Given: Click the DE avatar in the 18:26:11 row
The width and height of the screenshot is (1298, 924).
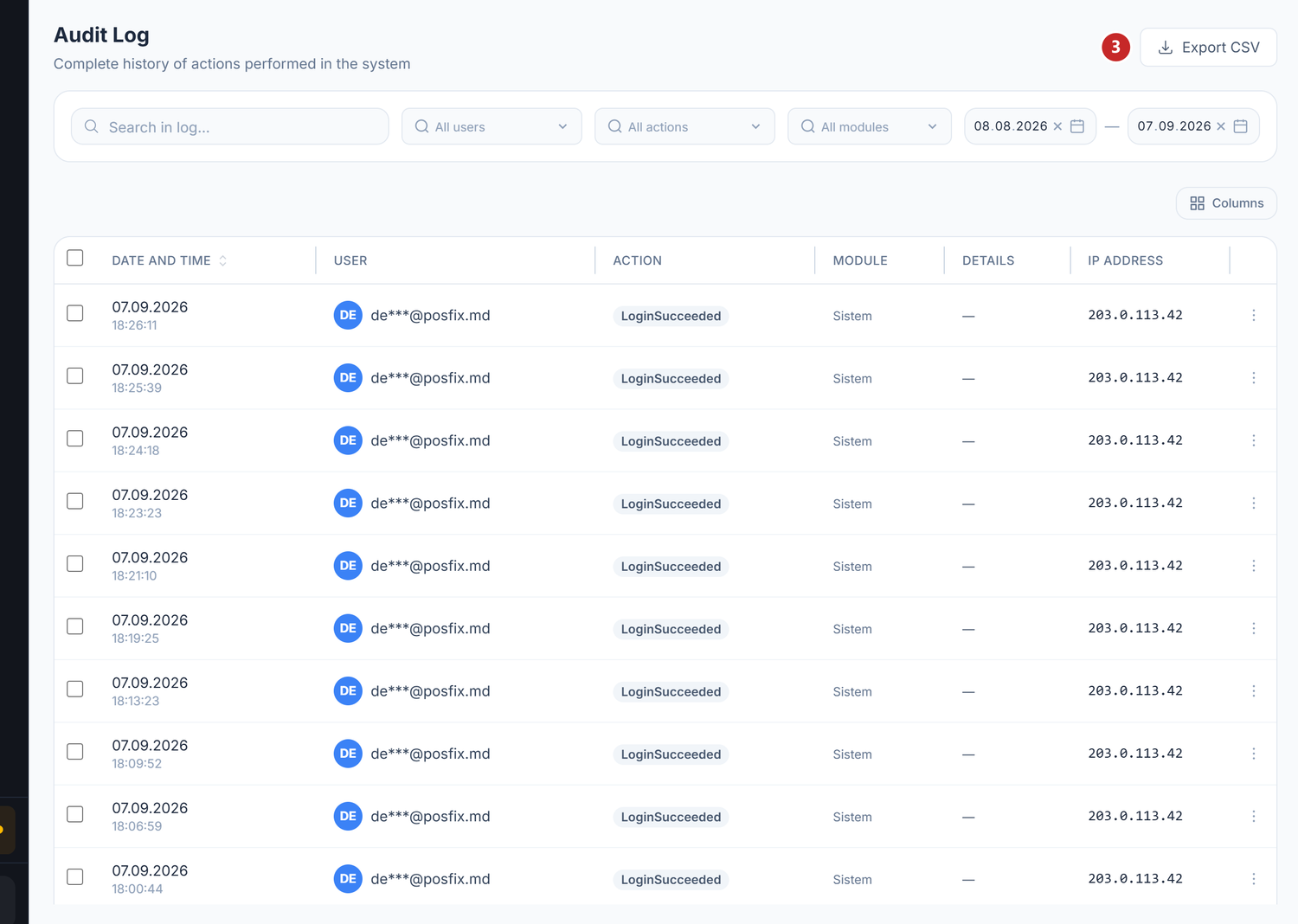Looking at the screenshot, I should (348, 316).
